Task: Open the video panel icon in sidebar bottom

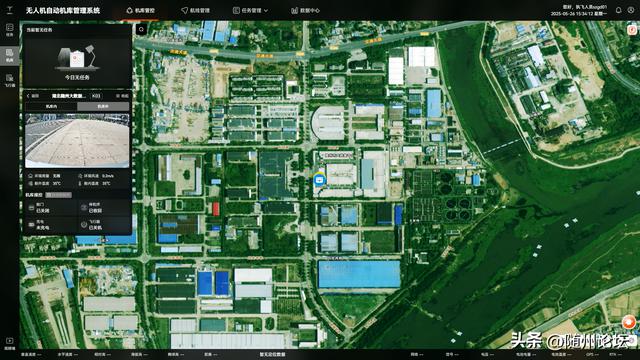Action: 9,343
